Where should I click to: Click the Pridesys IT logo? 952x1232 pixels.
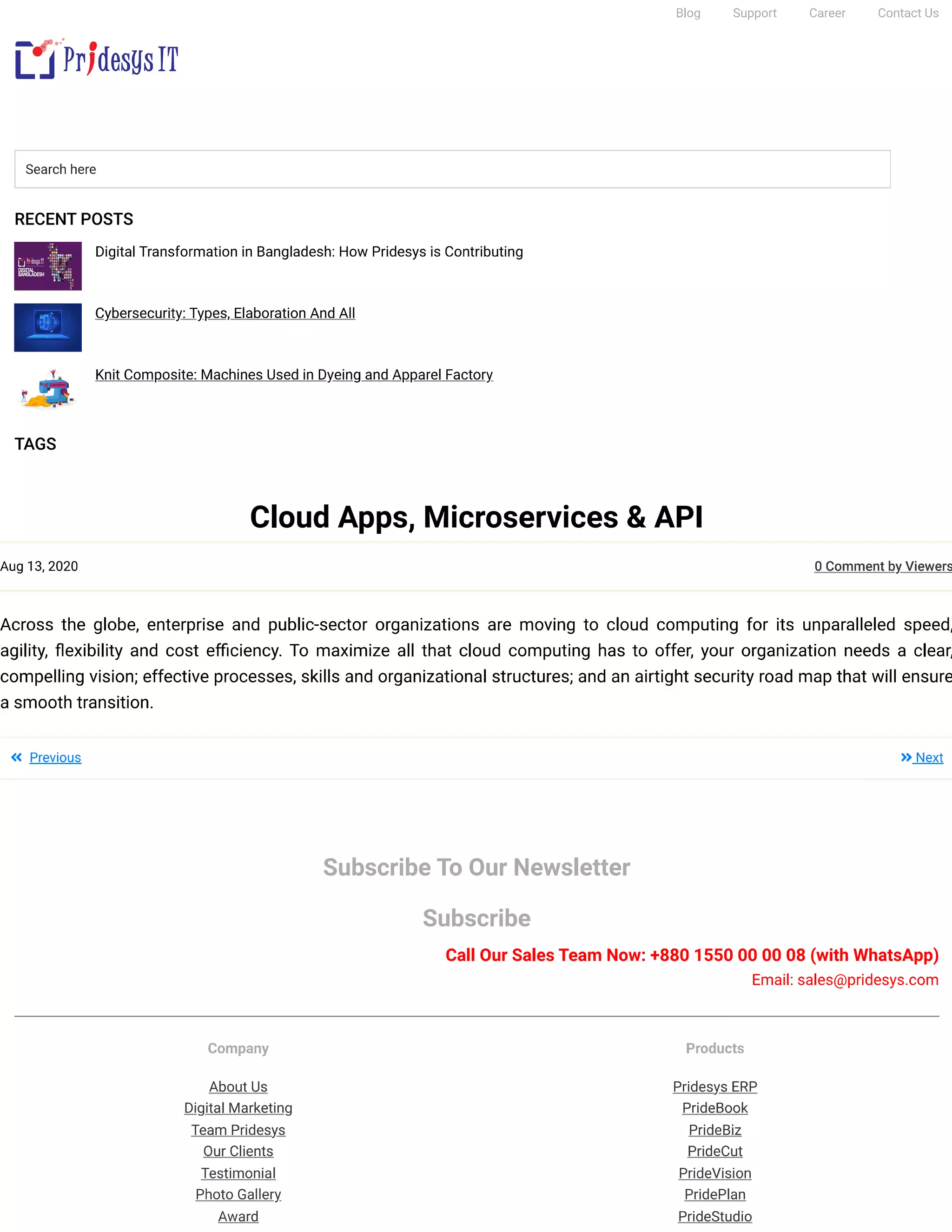coord(96,59)
